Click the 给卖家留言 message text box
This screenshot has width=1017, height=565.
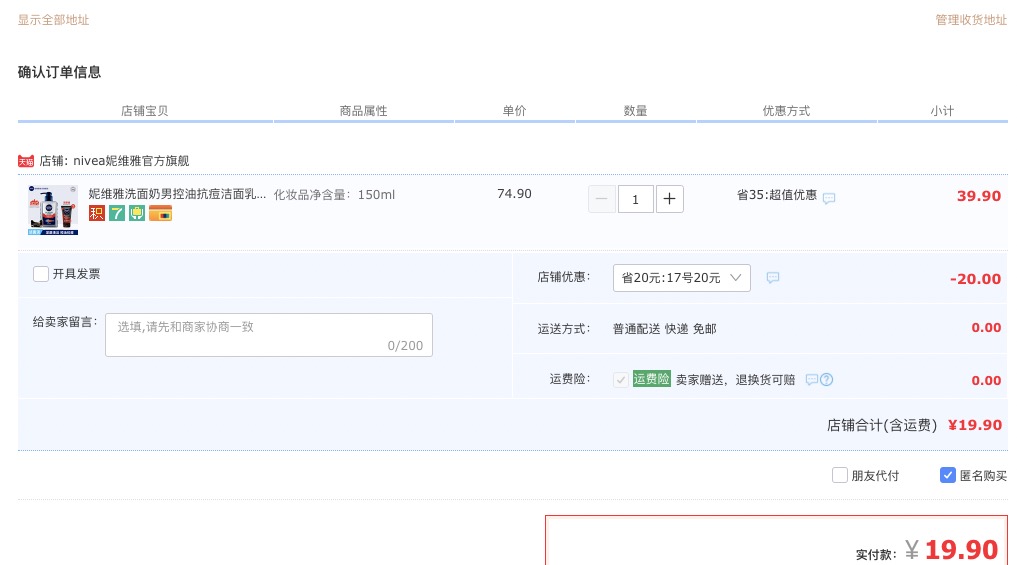(x=269, y=335)
